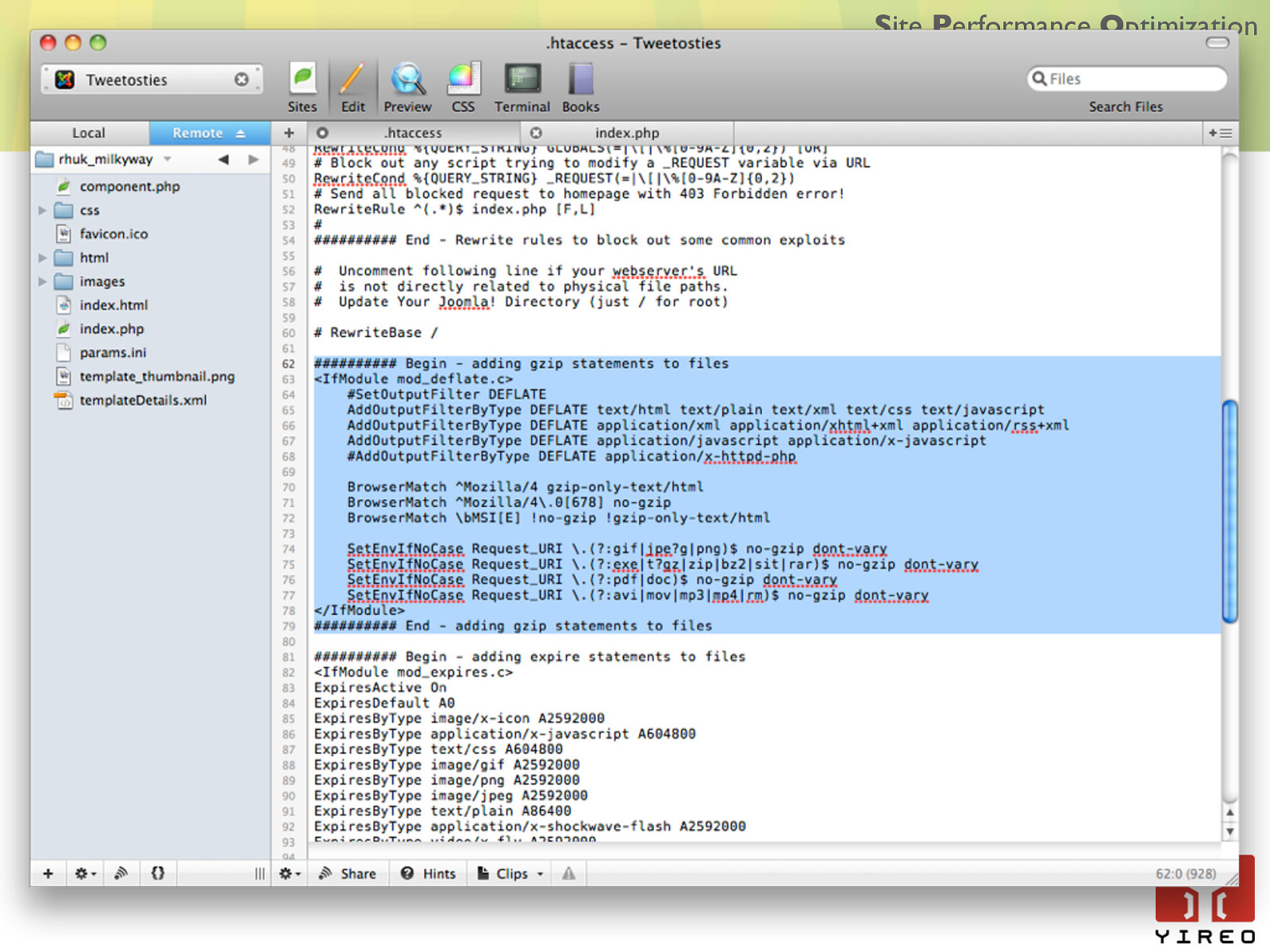Add a new tab with plus button
The image size is (1270, 952).
click(289, 133)
